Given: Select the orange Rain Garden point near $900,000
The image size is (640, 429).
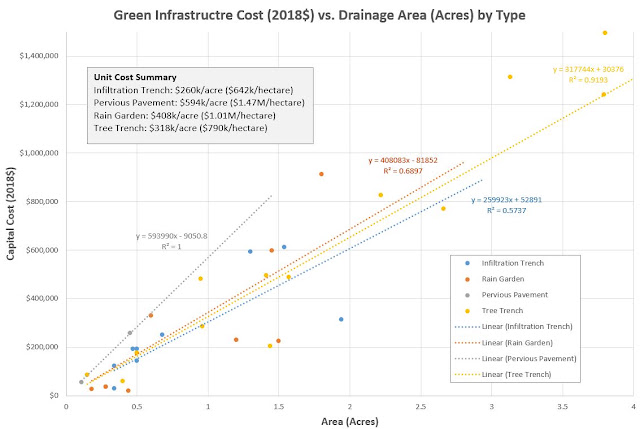Looking at the screenshot, I should [x=321, y=174].
